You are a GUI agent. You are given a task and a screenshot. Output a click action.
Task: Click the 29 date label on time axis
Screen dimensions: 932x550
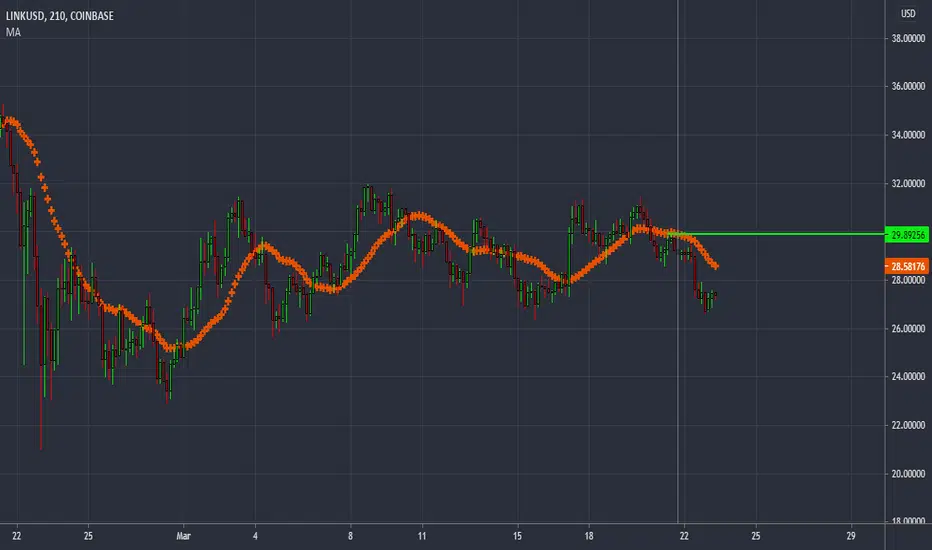click(x=851, y=536)
